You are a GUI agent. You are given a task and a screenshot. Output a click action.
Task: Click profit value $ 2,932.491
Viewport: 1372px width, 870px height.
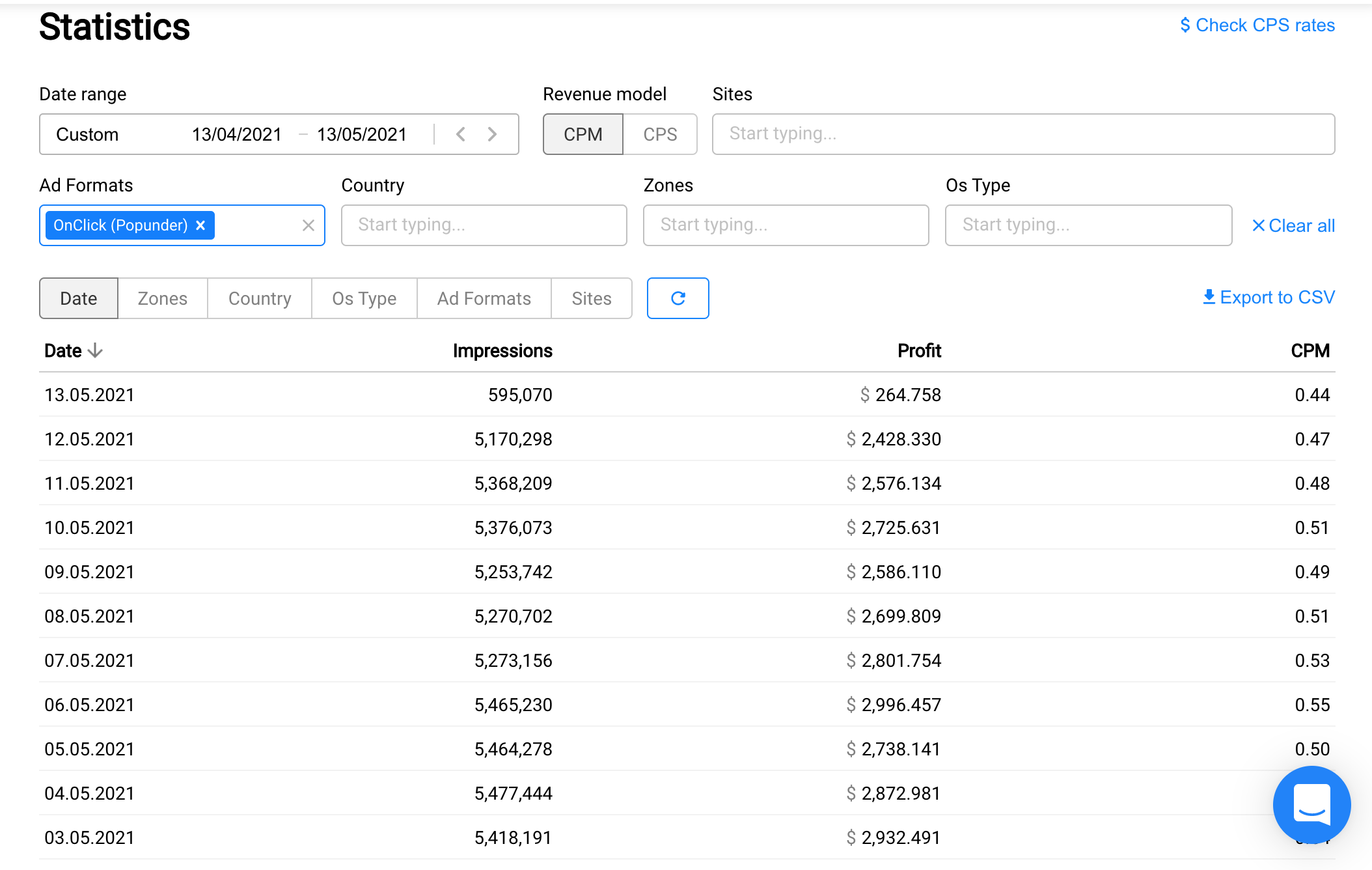pyautogui.click(x=894, y=838)
